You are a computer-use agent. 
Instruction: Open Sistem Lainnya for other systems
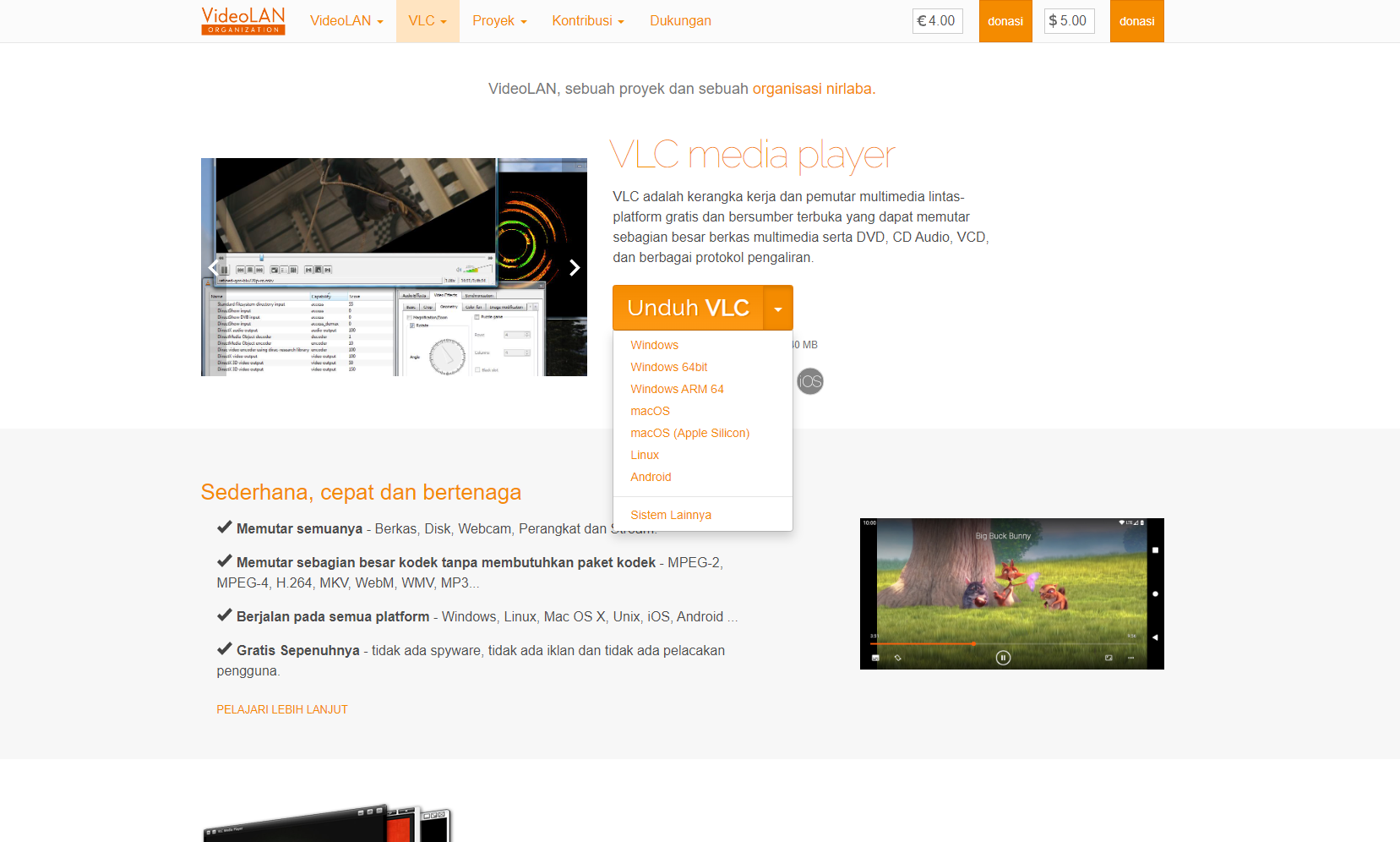[x=671, y=515]
